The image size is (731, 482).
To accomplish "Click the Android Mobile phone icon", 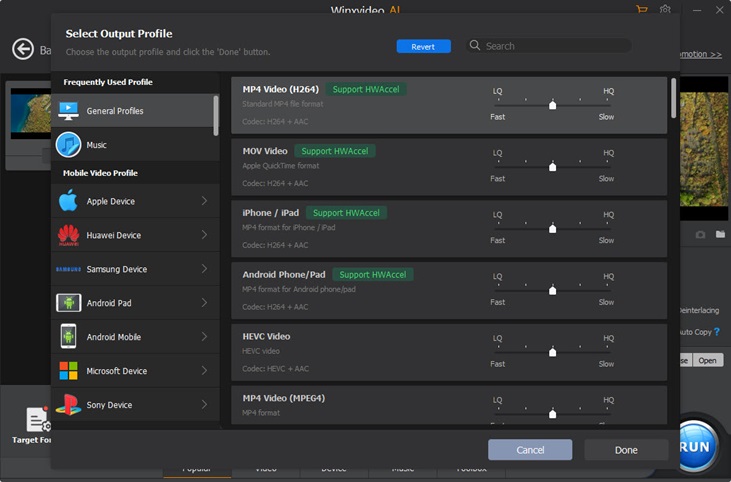I will 69,337.
